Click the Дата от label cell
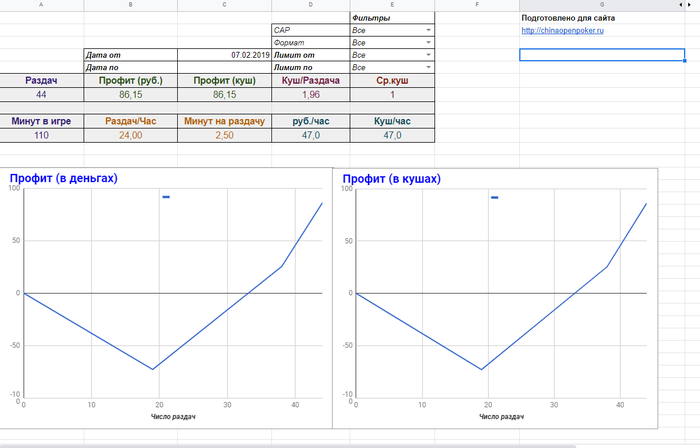Viewport: 700px width, 448px height. coord(130,55)
